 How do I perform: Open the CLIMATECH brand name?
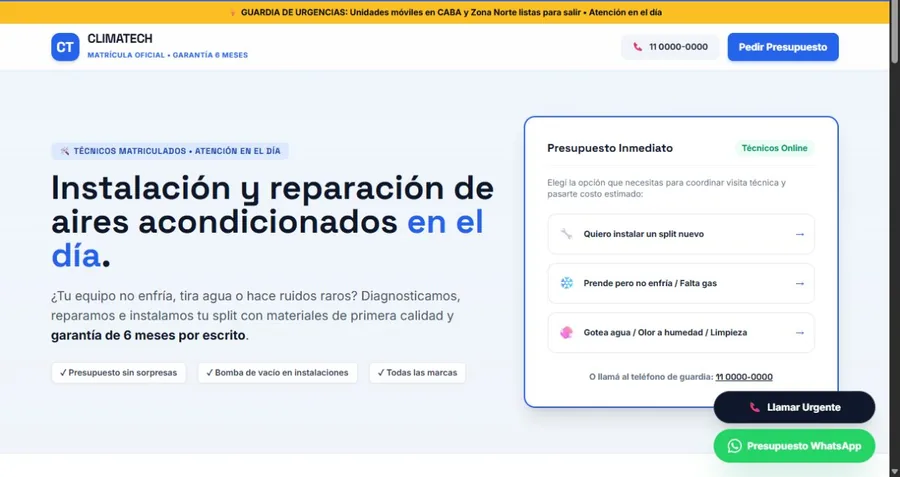coord(120,38)
